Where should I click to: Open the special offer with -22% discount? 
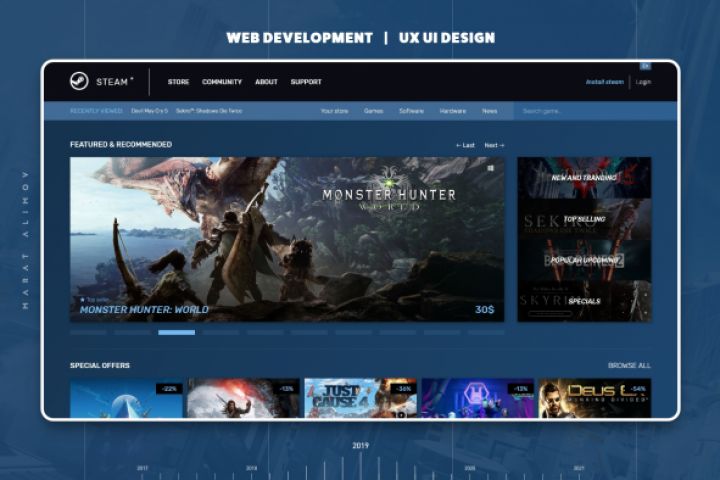126,398
